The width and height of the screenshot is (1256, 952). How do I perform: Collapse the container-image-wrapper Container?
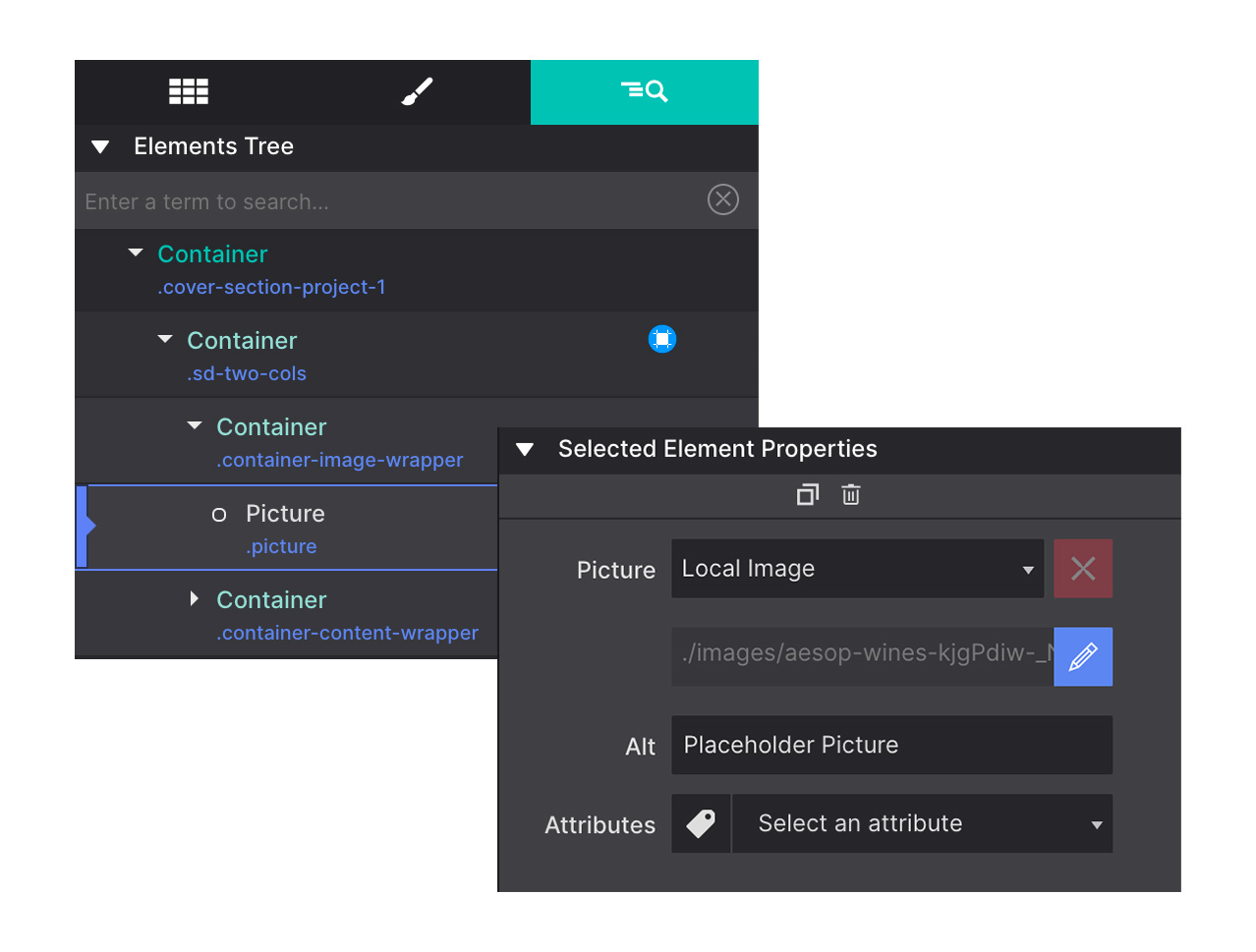click(x=195, y=426)
